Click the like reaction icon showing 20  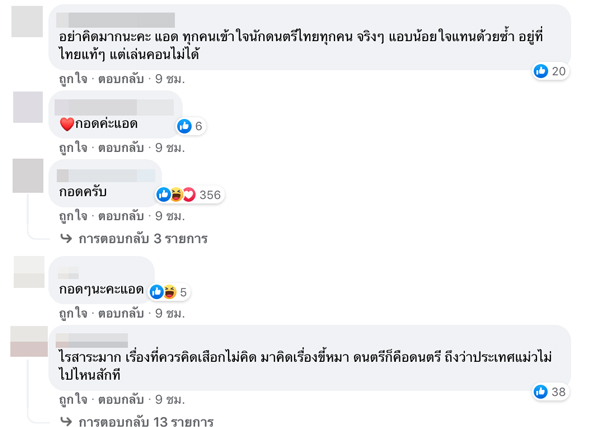click(541, 70)
